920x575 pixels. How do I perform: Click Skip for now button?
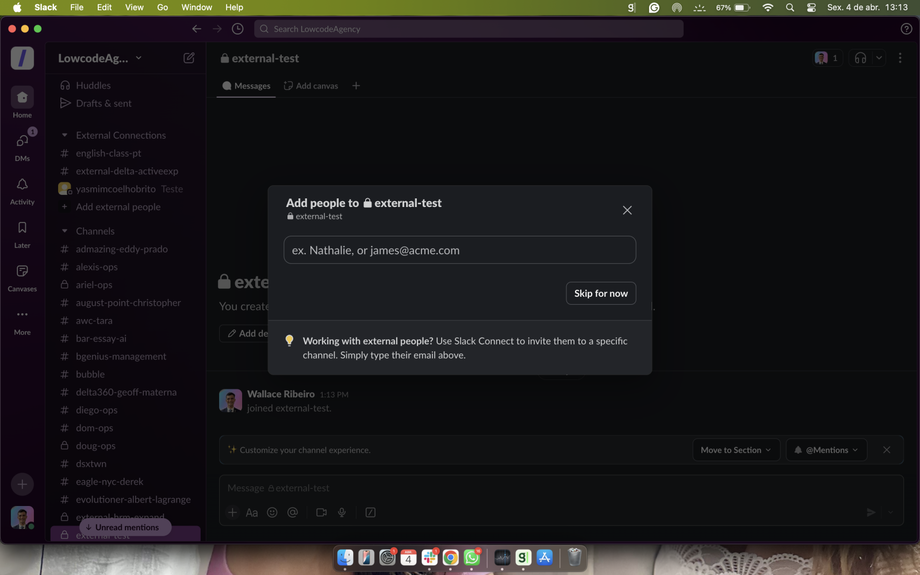[x=601, y=293]
